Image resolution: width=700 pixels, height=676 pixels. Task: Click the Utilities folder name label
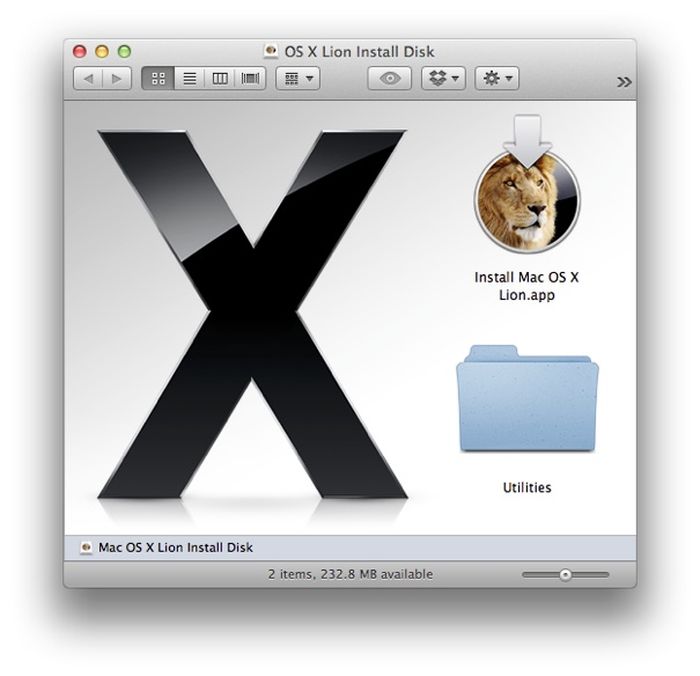(527, 488)
